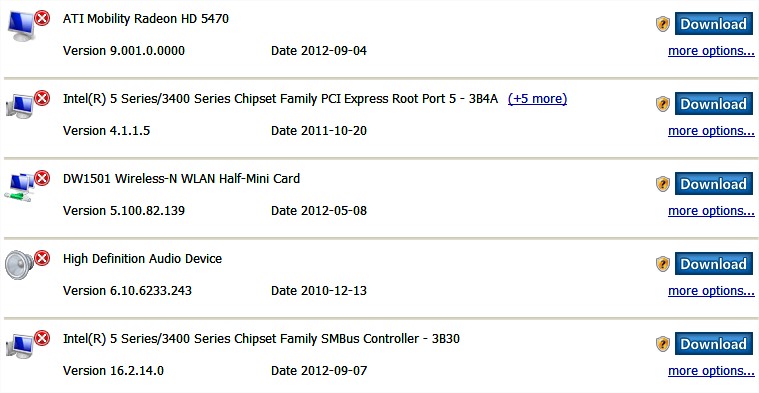Screen dimensions: 759x393
Task: Open more options for ATI Mobility Radeon
Action: (711, 51)
